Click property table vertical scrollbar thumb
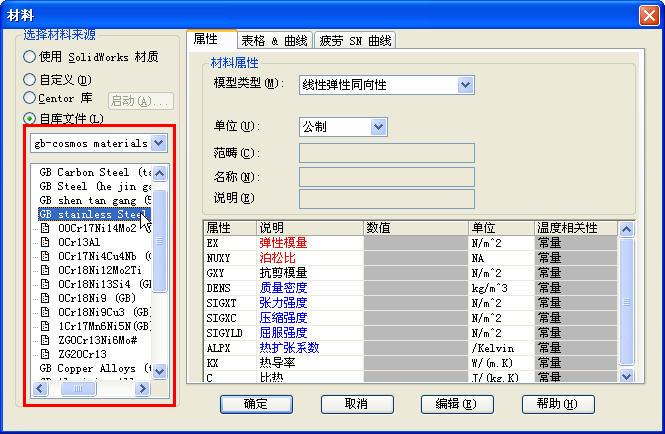 626,302
